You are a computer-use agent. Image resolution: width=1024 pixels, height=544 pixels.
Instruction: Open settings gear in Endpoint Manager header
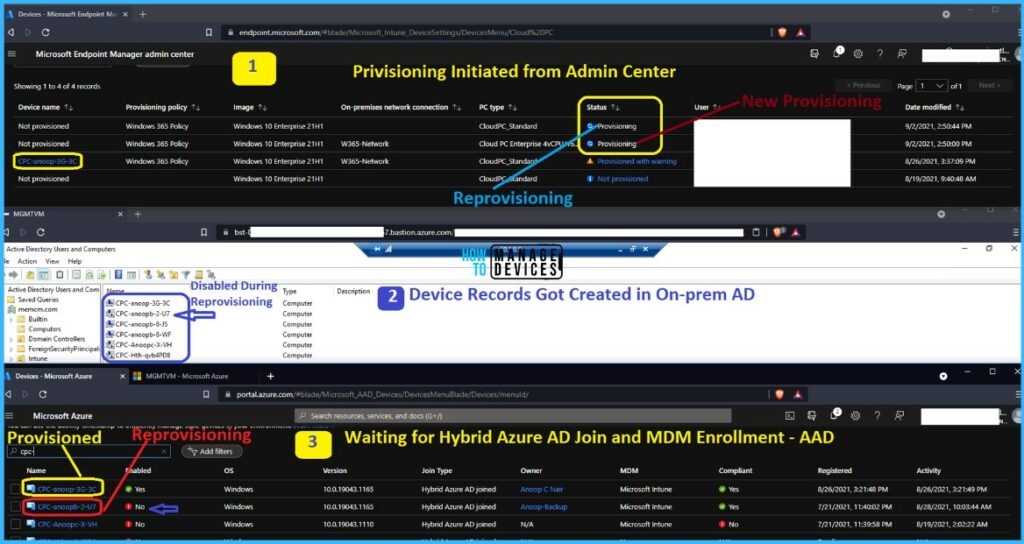click(x=858, y=54)
